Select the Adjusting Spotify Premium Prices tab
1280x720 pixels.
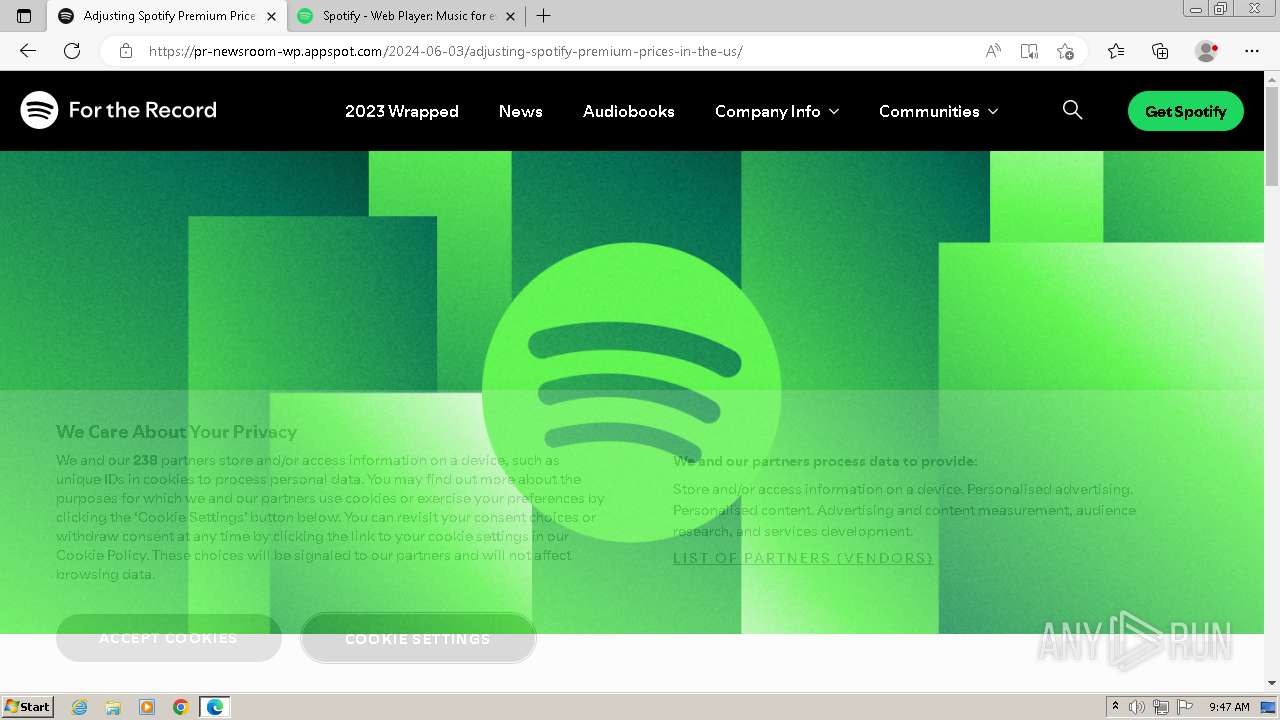click(x=168, y=16)
